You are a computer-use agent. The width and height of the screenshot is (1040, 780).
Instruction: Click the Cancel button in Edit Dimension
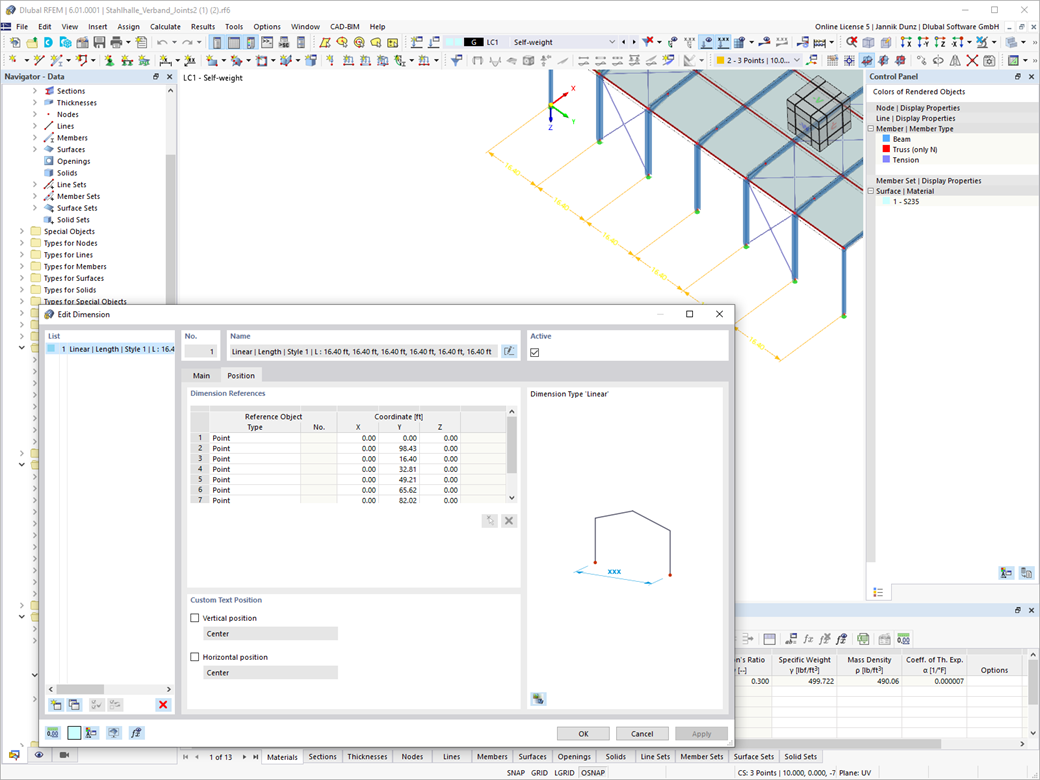642,733
